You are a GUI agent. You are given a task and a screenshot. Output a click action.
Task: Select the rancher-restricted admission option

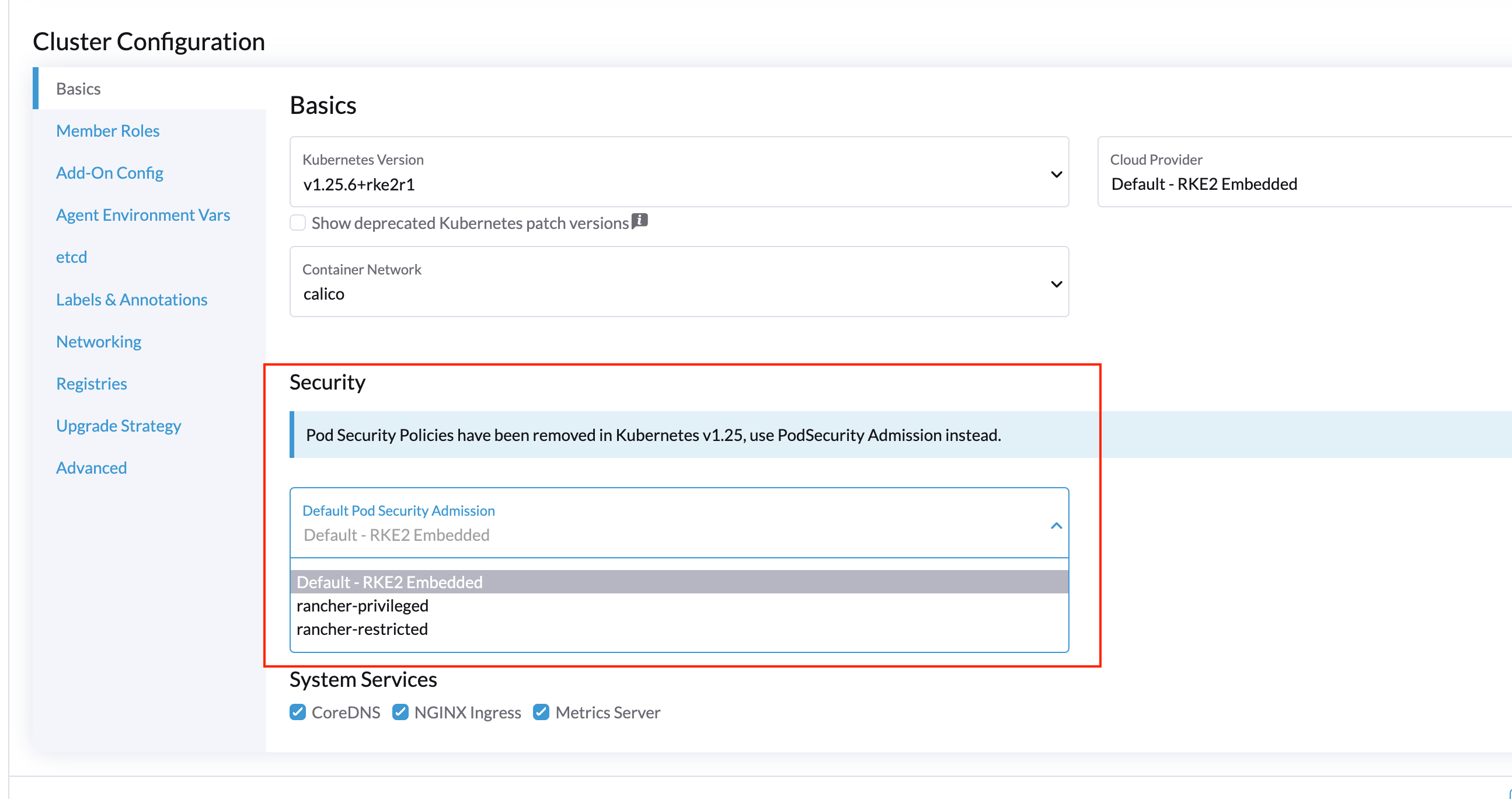[361, 629]
